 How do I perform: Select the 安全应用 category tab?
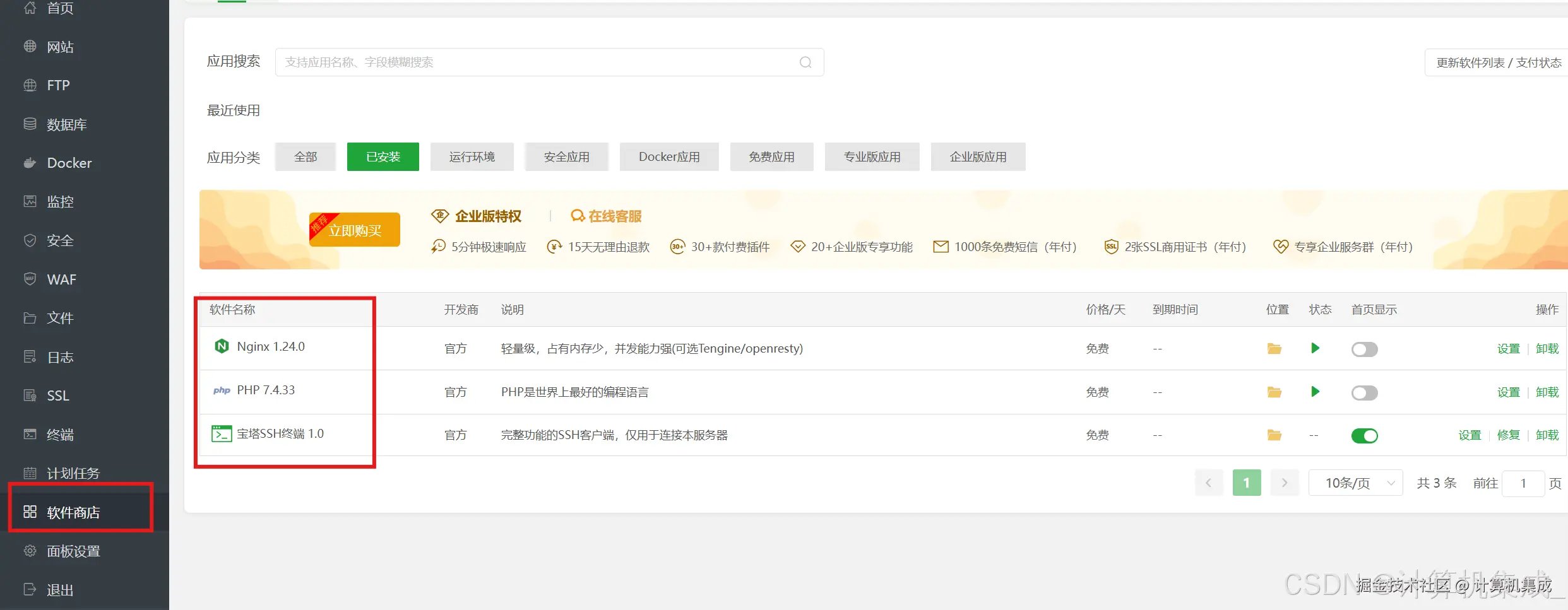tap(567, 156)
